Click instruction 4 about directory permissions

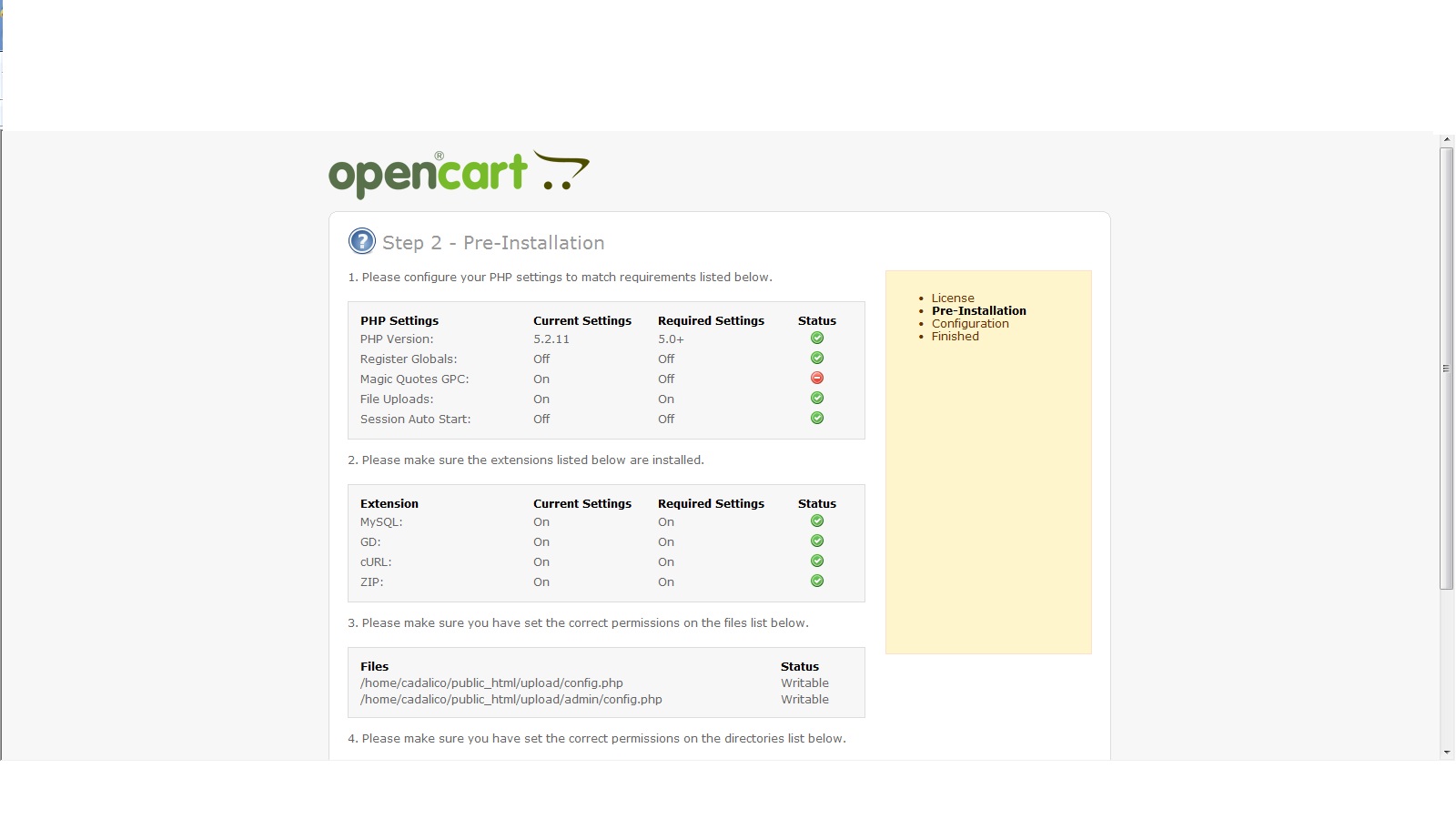tap(597, 739)
